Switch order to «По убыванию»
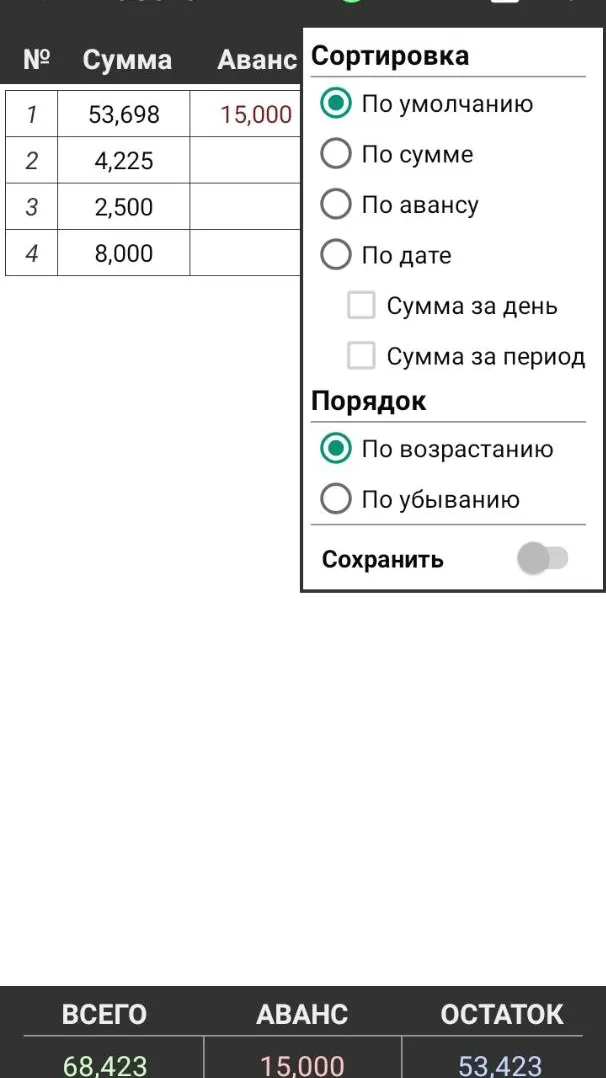The image size is (606, 1078). [x=337, y=498]
